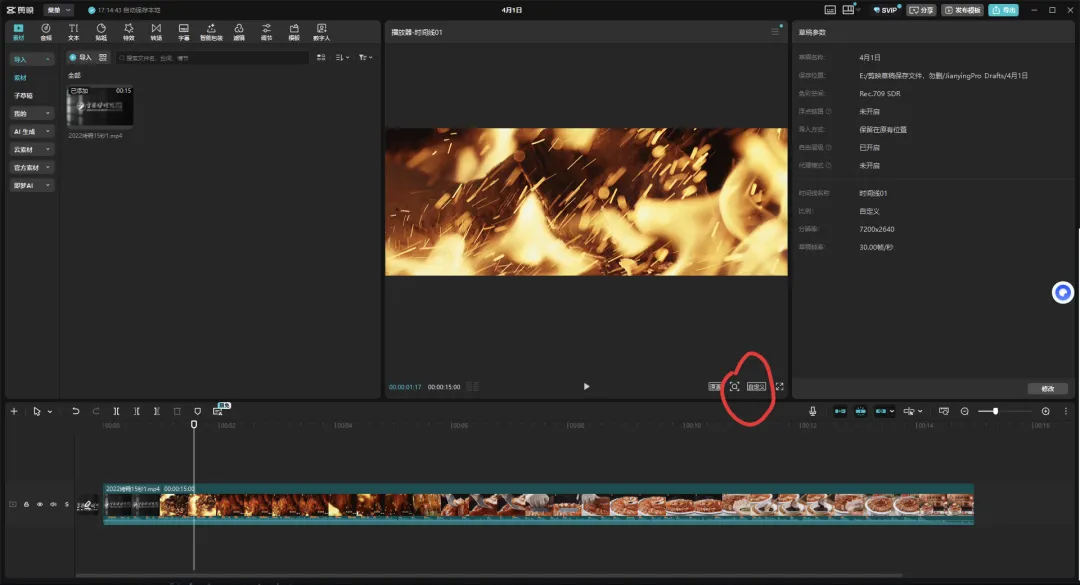
Task: Click the 导出 export button
Action: point(1004,10)
